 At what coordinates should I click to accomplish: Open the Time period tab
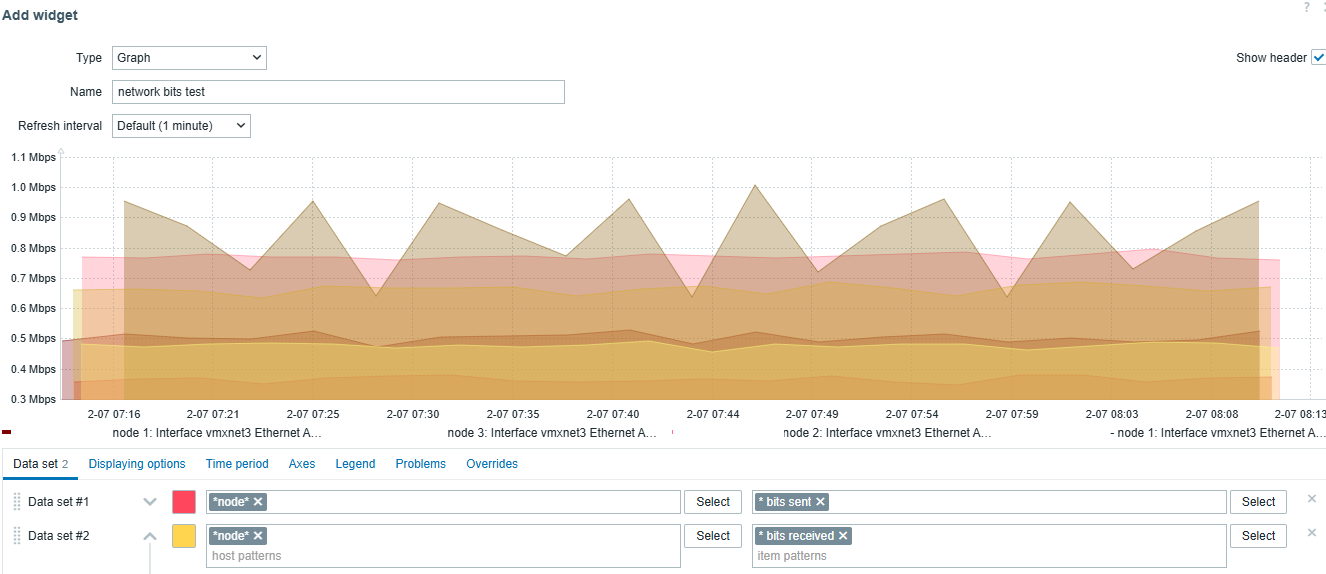(x=237, y=464)
